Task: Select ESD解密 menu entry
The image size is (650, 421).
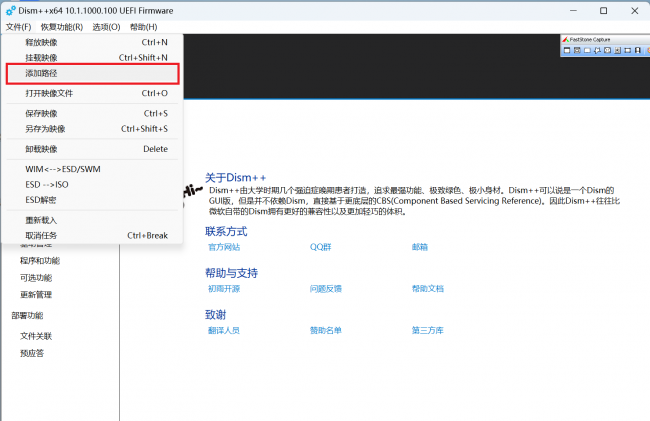Action: click(x=93, y=200)
